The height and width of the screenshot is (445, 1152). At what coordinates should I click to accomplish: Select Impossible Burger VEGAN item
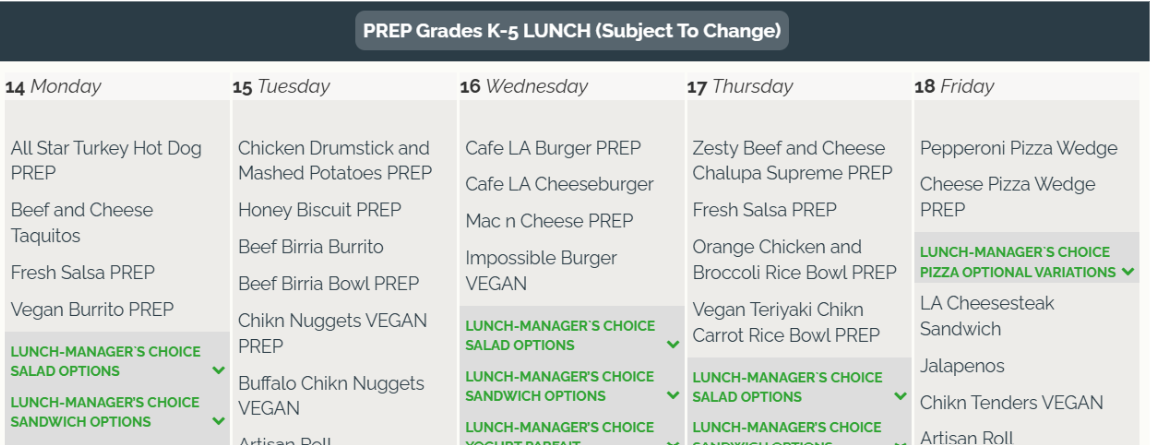[x=541, y=271]
